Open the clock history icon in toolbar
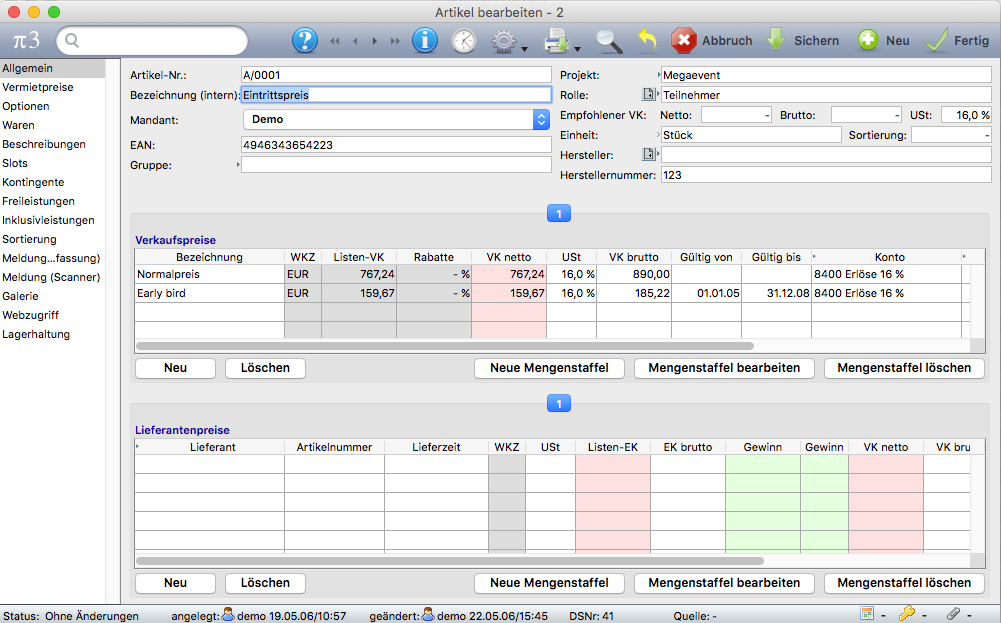This screenshot has width=1001, height=623. [x=463, y=41]
